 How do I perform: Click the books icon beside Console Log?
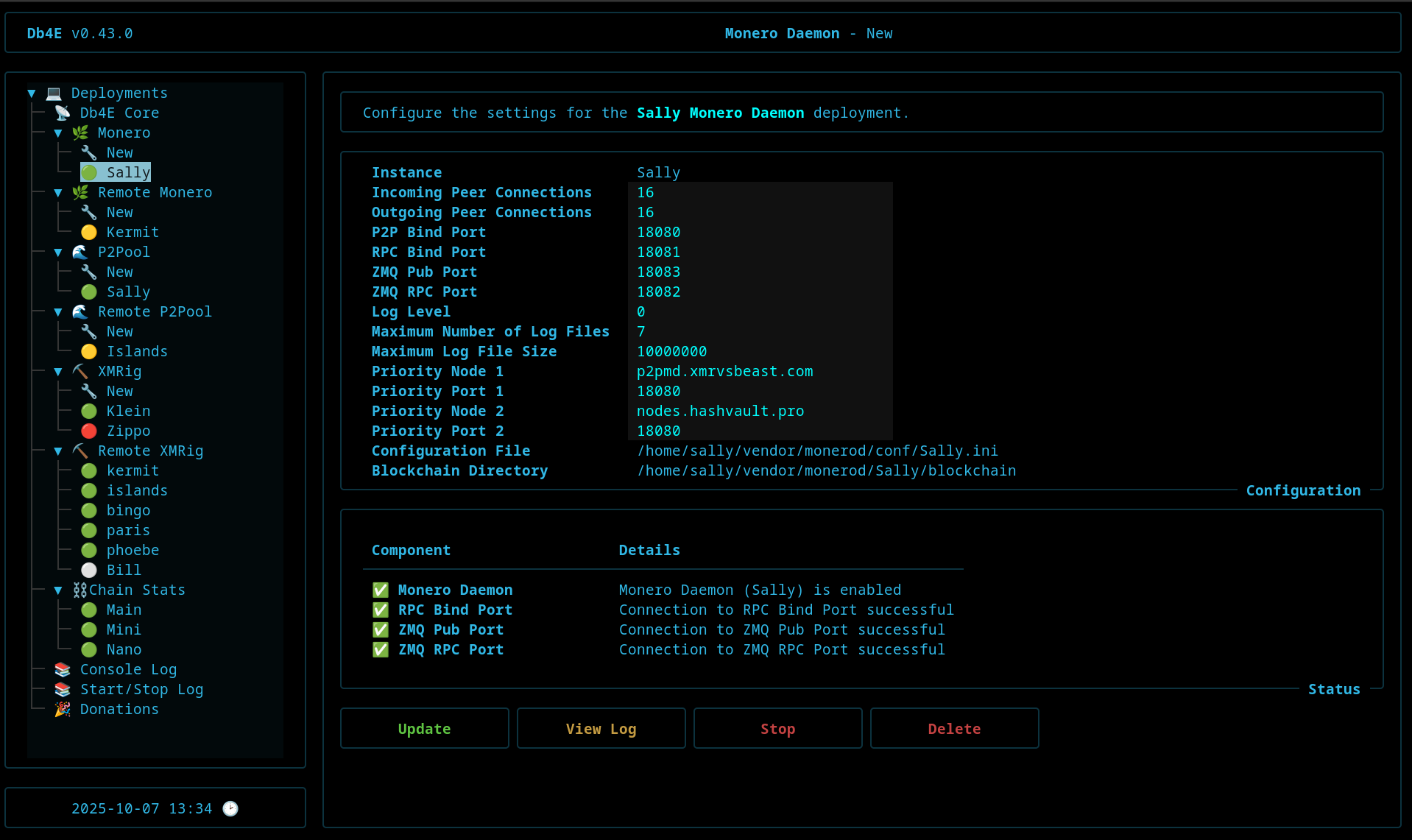pyautogui.click(x=63, y=669)
